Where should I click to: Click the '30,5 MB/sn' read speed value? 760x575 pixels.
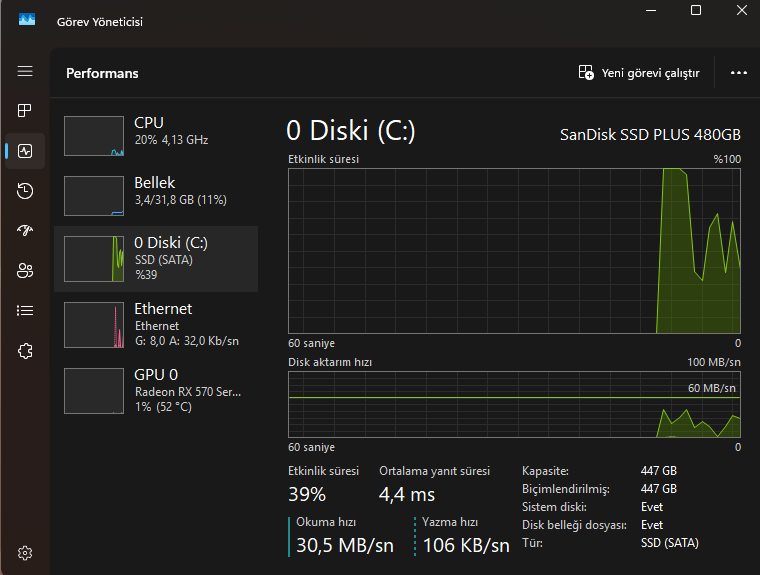(x=345, y=545)
